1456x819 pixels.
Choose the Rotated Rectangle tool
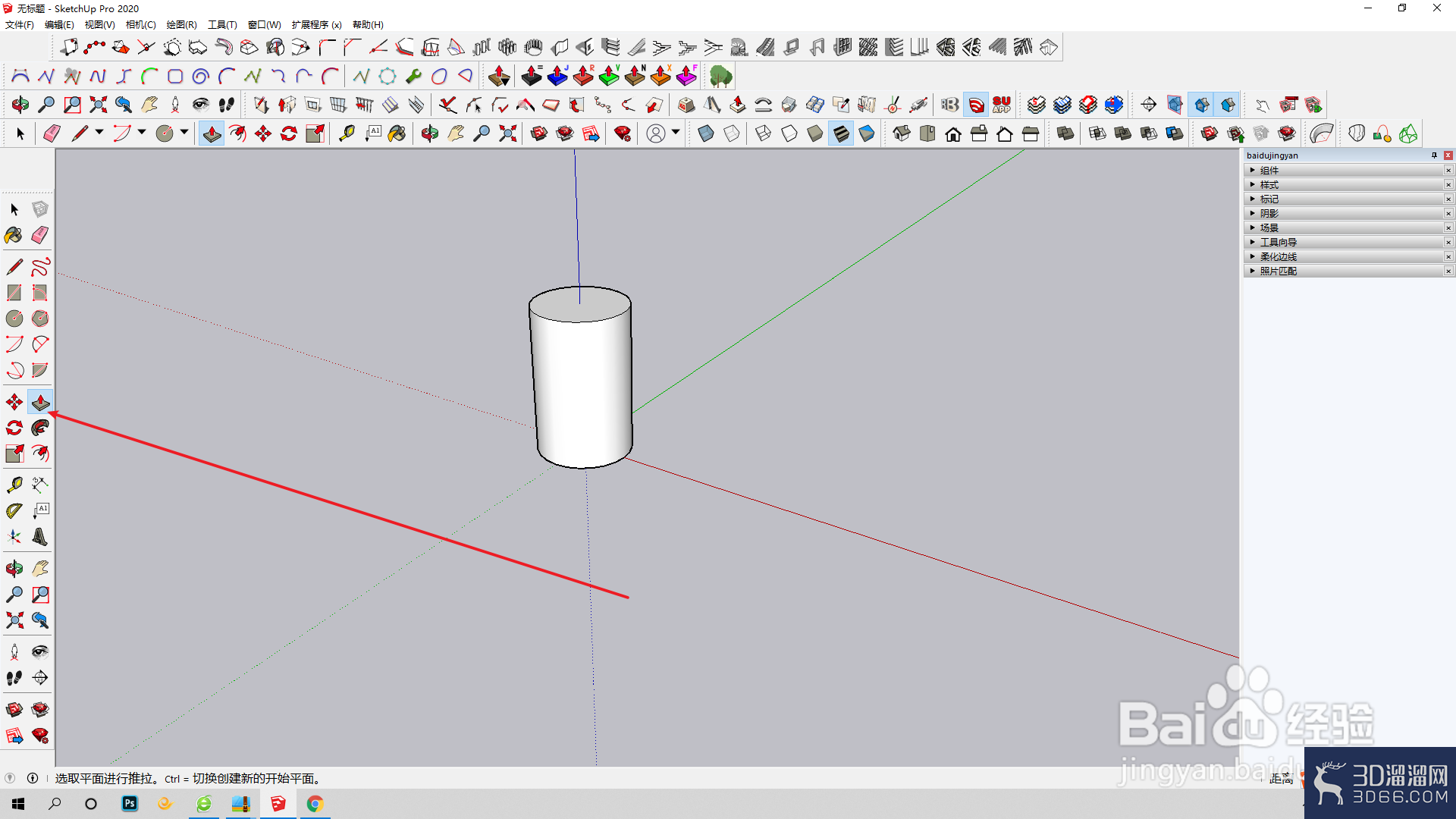[x=40, y=293]
